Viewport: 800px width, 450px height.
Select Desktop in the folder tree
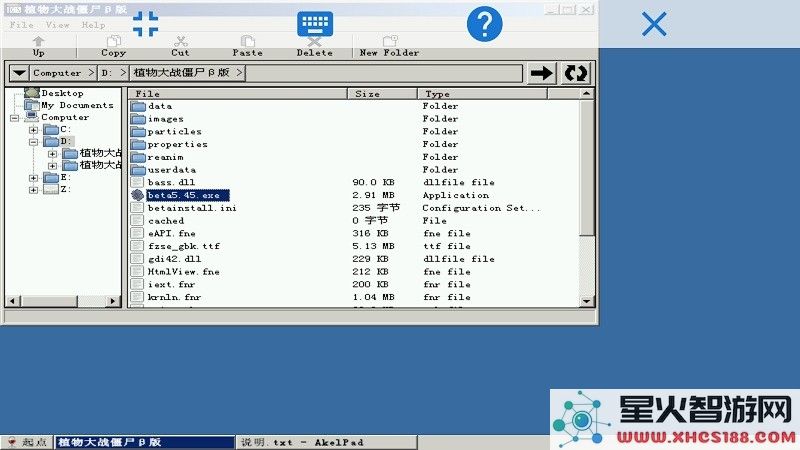click(x=62, y=93)
